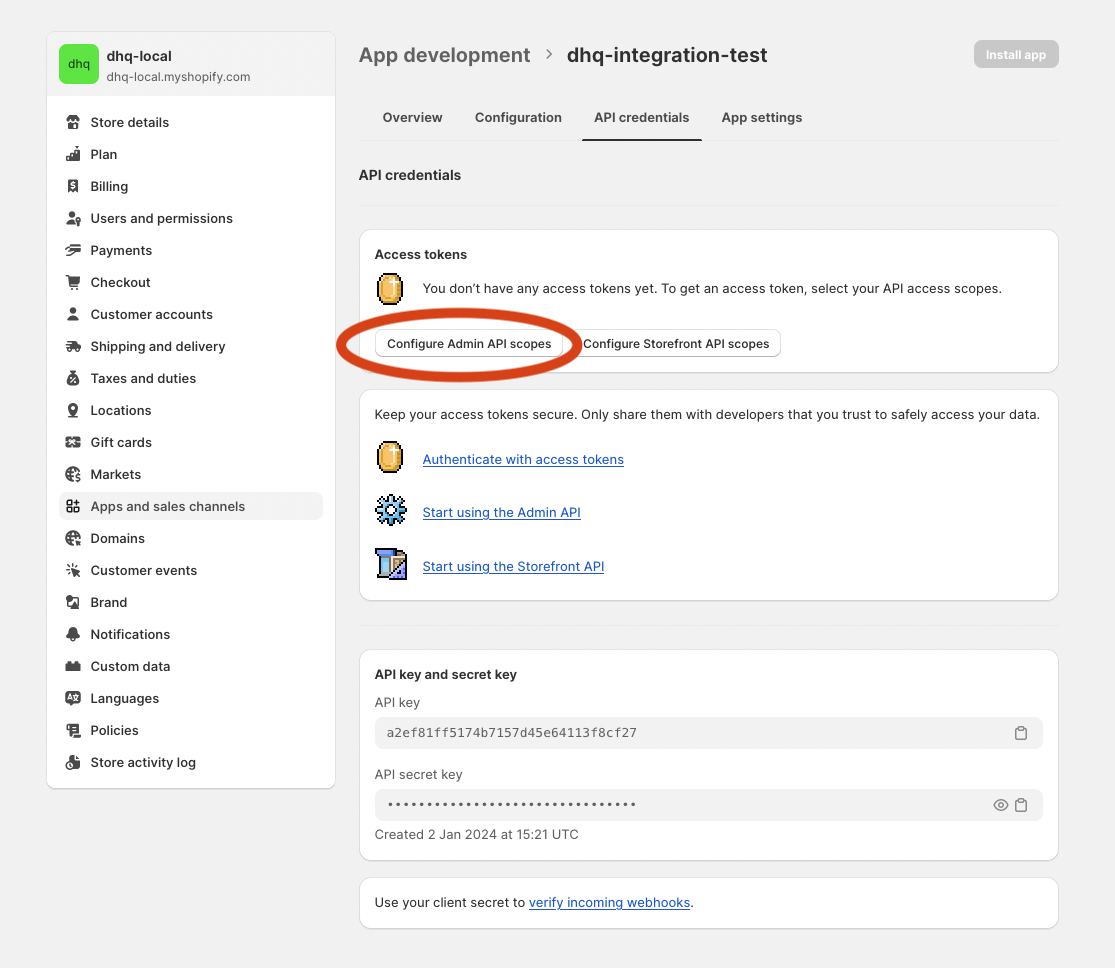Click the dhq-integration-test page title
This screenshot has width=1115, height=968.
(x=667, y=55)
